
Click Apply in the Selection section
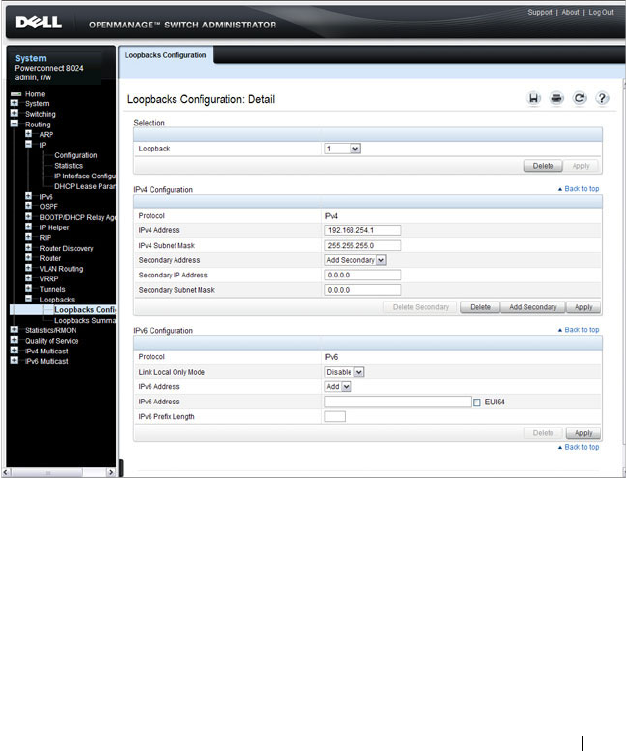click(x=581, y=166)
